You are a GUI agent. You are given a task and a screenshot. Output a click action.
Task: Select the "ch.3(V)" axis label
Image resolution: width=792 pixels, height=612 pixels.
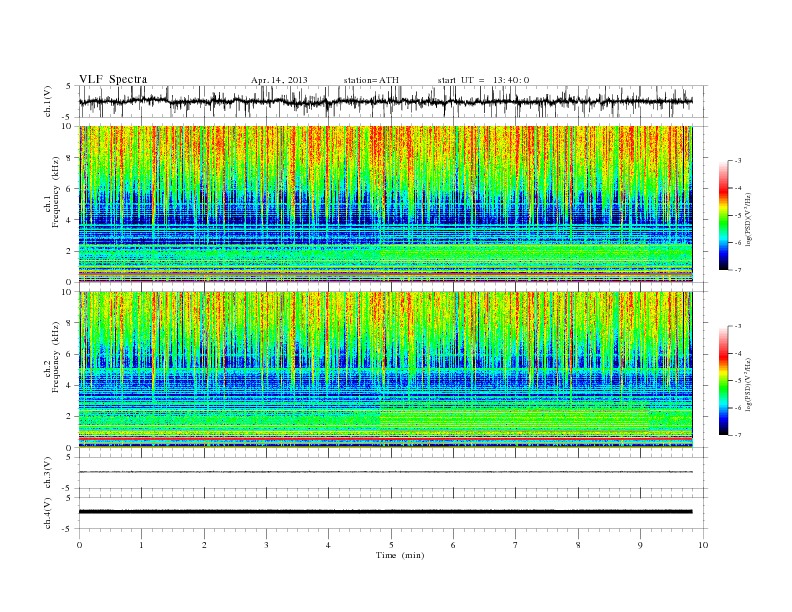pos(48,473)
